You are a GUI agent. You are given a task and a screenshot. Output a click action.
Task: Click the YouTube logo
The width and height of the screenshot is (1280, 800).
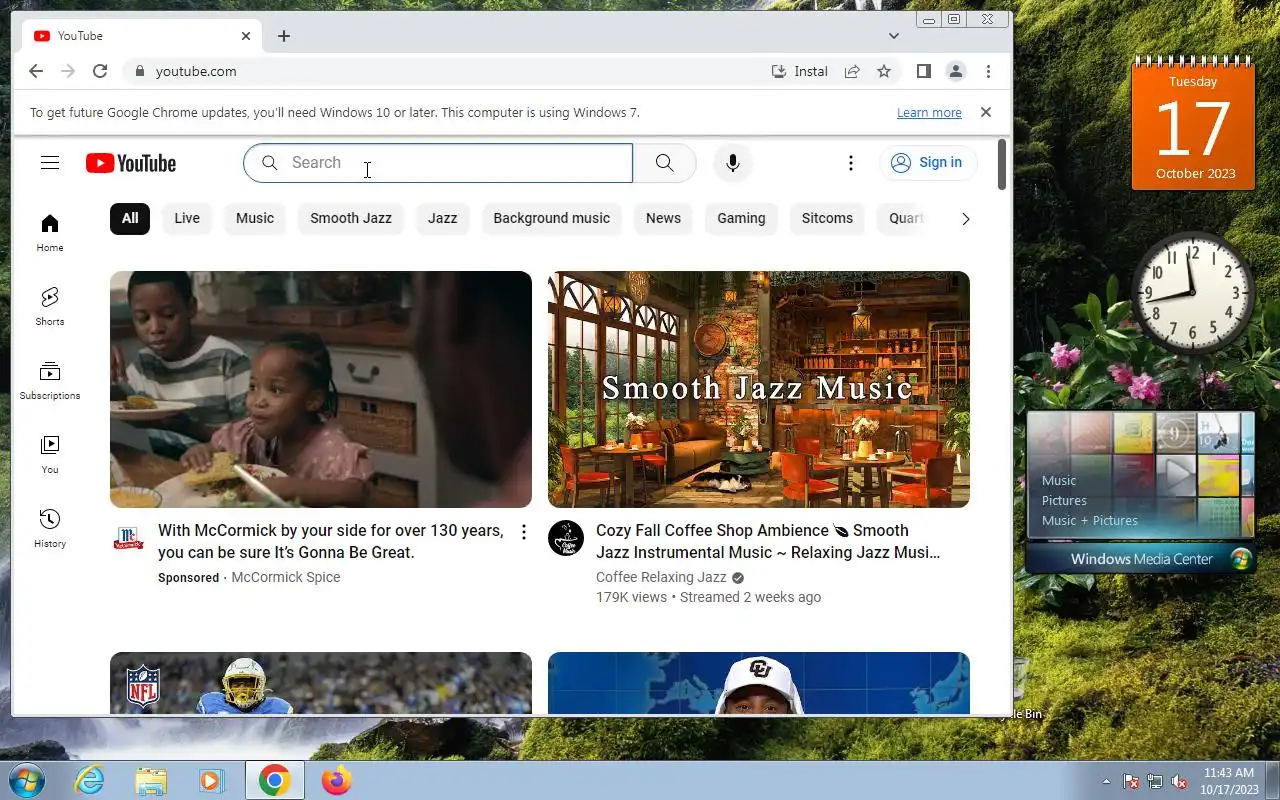pyautogui.click(x=131, y=163)
